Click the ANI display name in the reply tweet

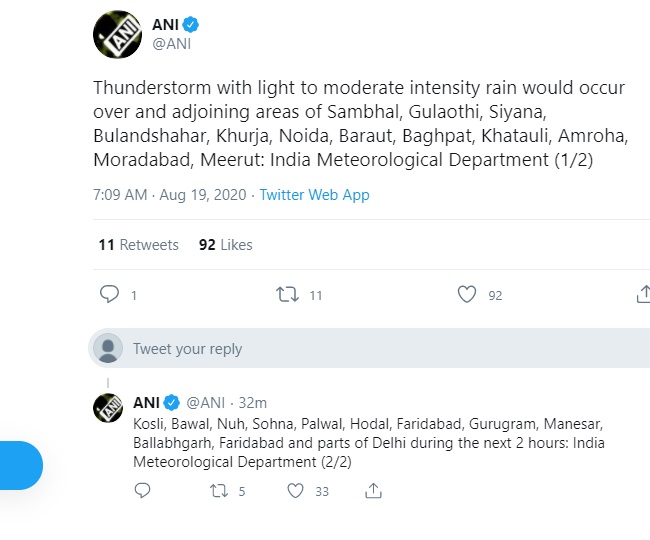click(146, 402)
